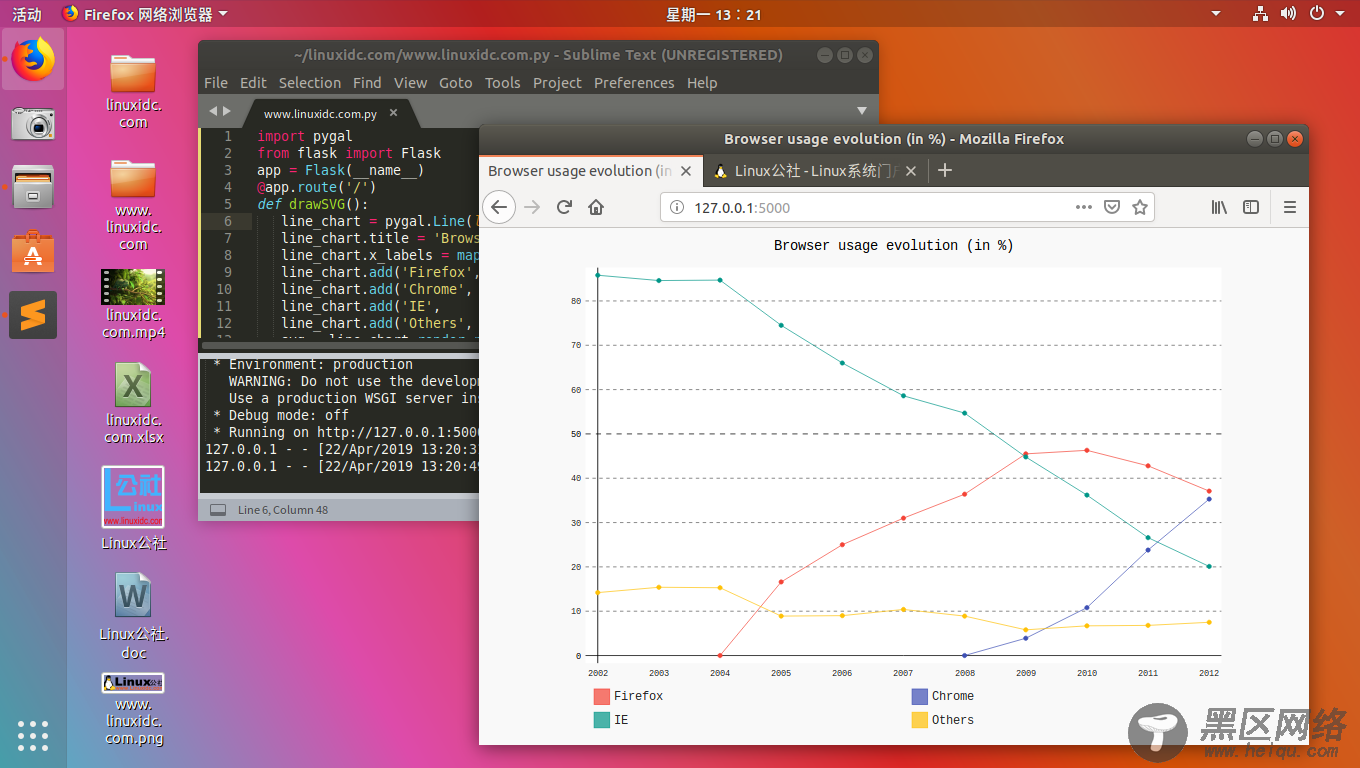Close the www.linuxidc.com.py Sublime tab
The height and width of the screenshot is (768, 1360).
point(394,113)
